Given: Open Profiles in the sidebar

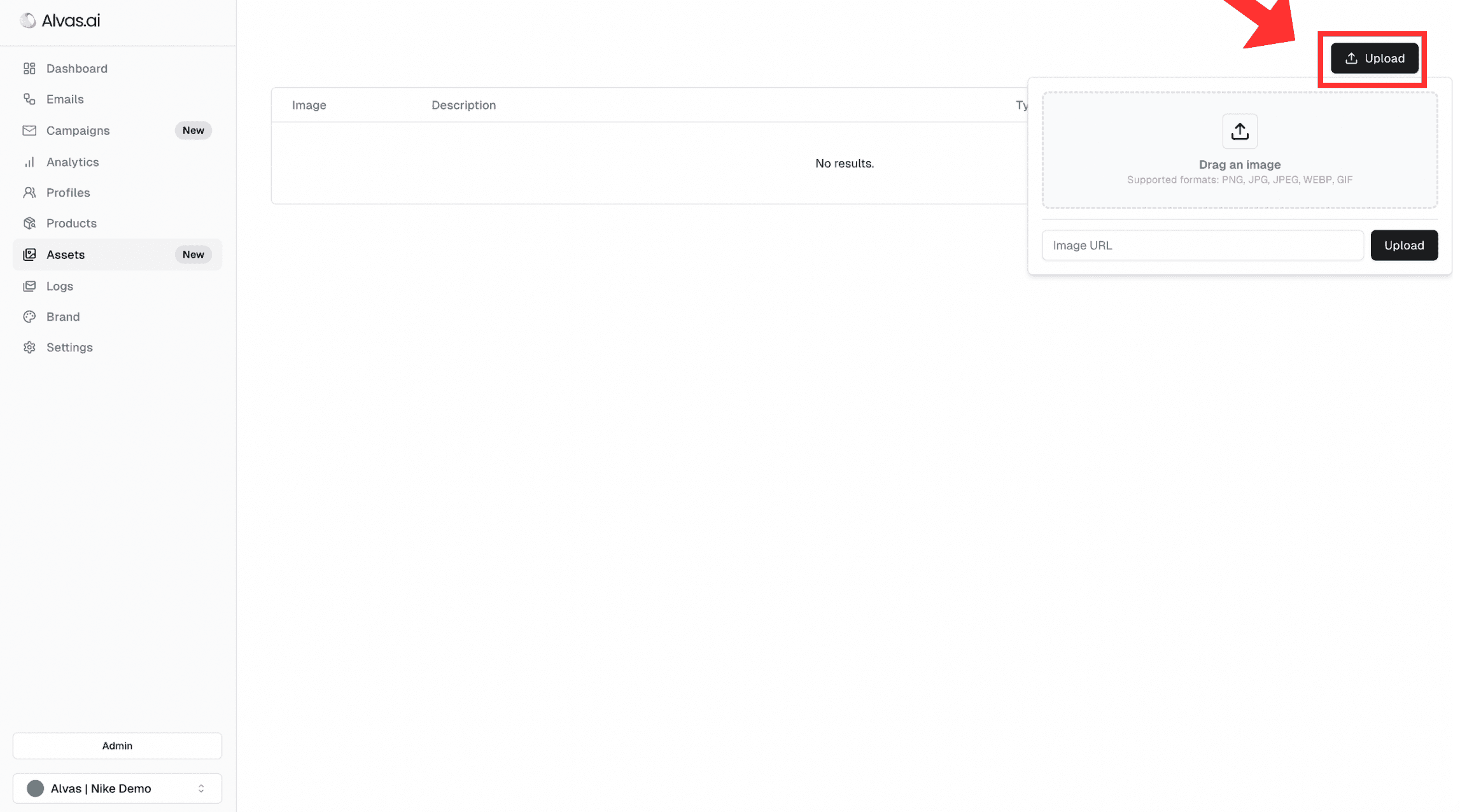Looking at the screenshot, I should [117, 193].
